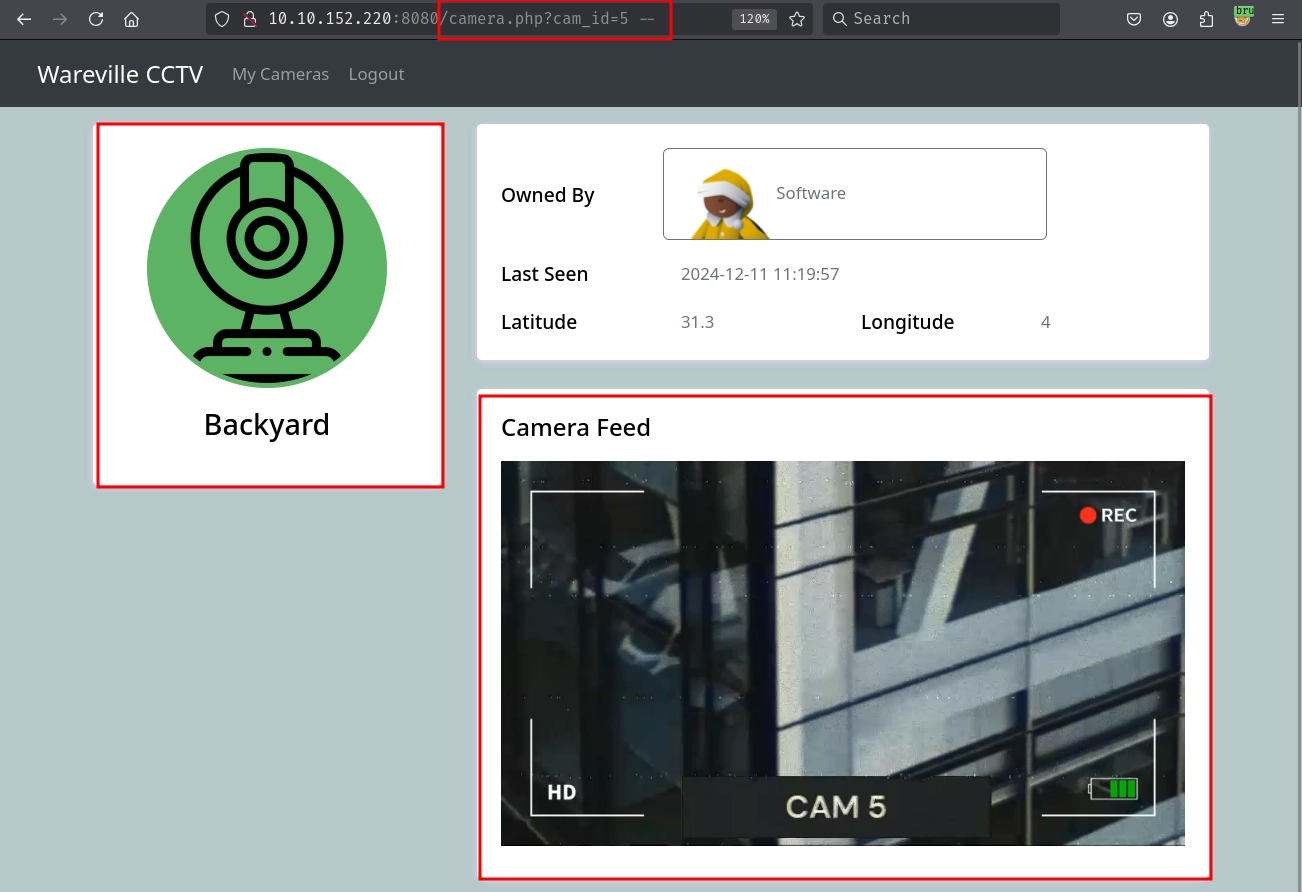Image resolution: width=1302 pixels, height=892 pixels.
Task: Click the CAM 5 camera feed image
Action: coord(842,652)
